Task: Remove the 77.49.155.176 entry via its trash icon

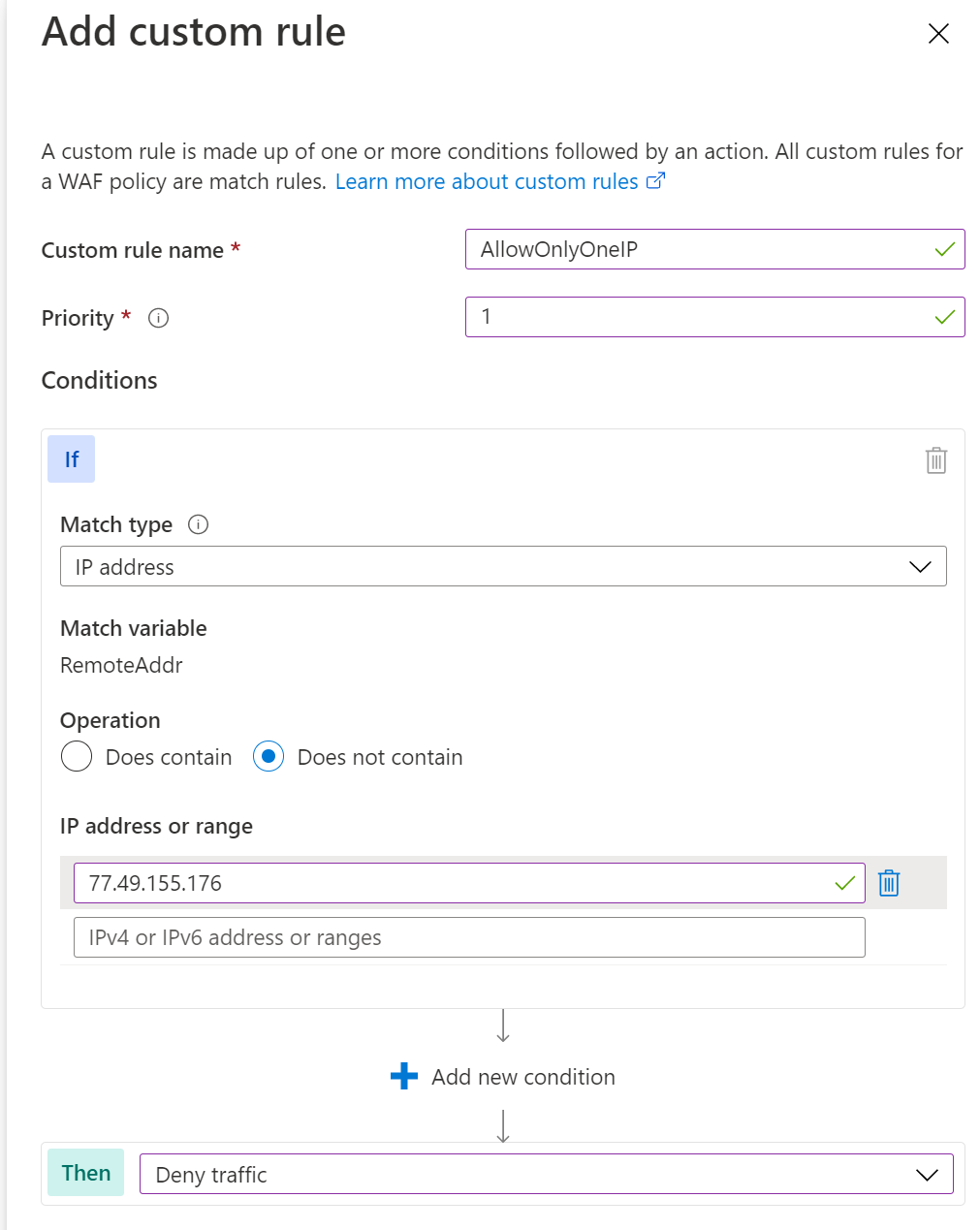Action: pyautogui.click(x=889, y=883)
